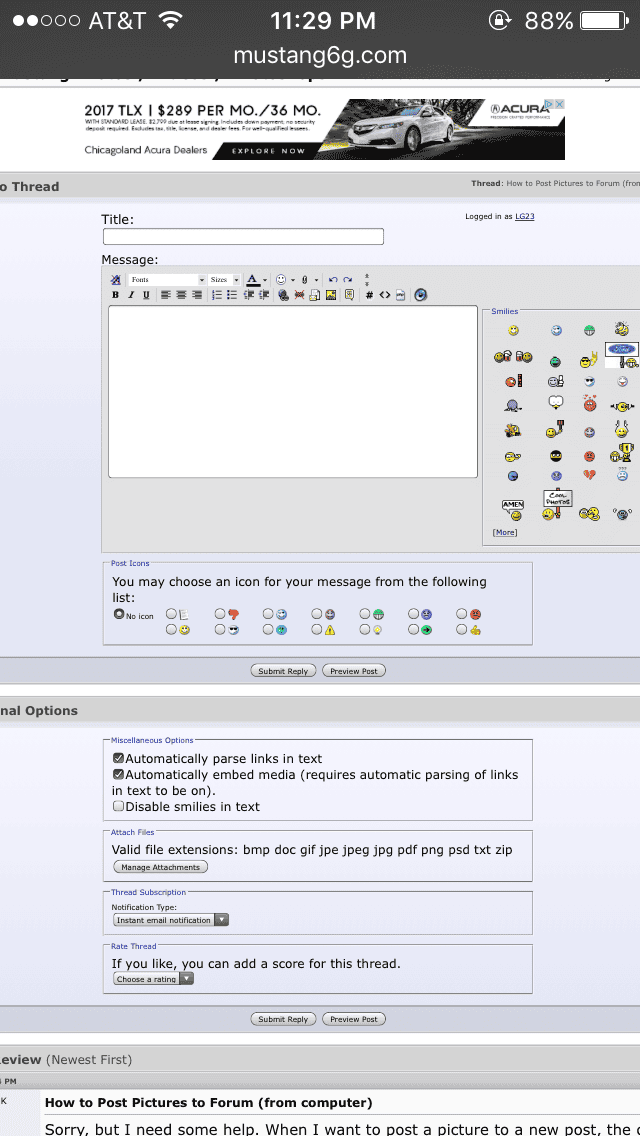Tap the mustang6g.com address bar
The width and height of the screenshot is (640, 1136).
[x=320, y=56]
